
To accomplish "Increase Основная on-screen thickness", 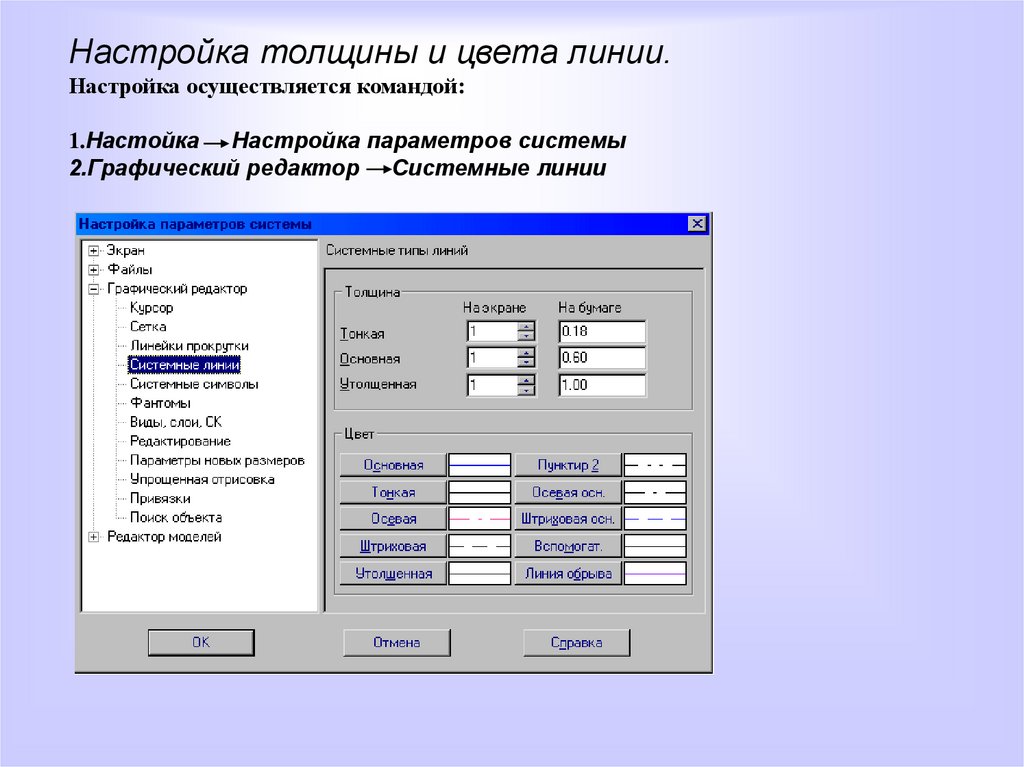I will click(526, 353).
